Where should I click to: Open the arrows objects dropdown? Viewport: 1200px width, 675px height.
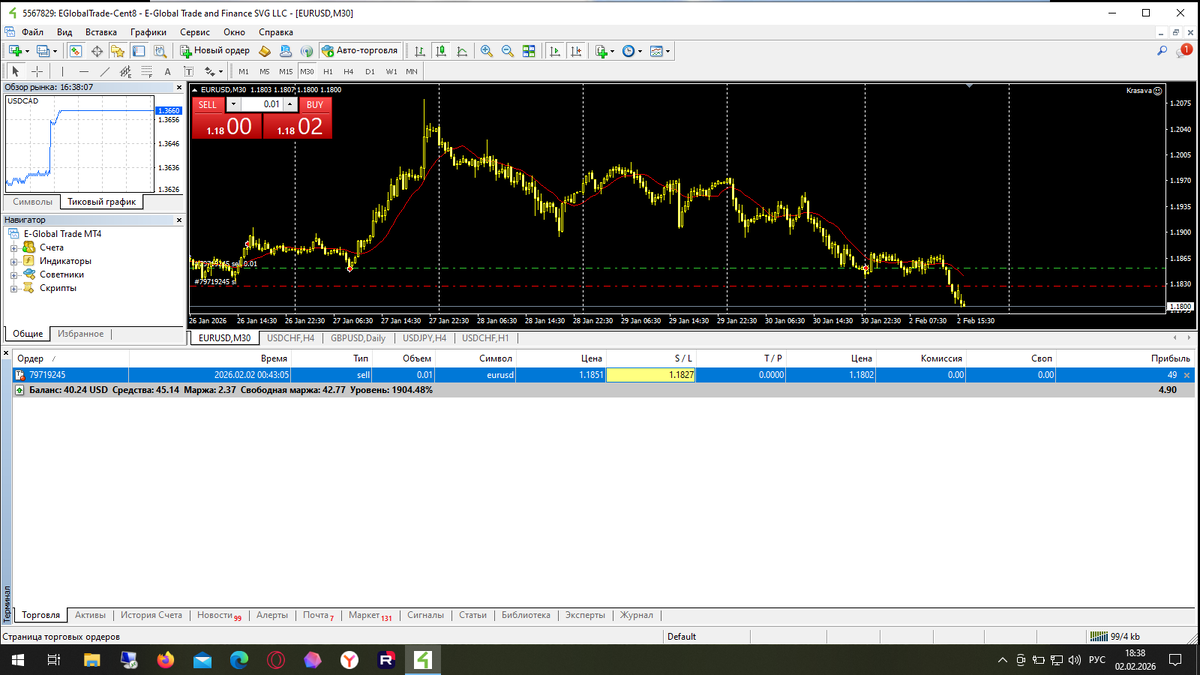point(220,71)
